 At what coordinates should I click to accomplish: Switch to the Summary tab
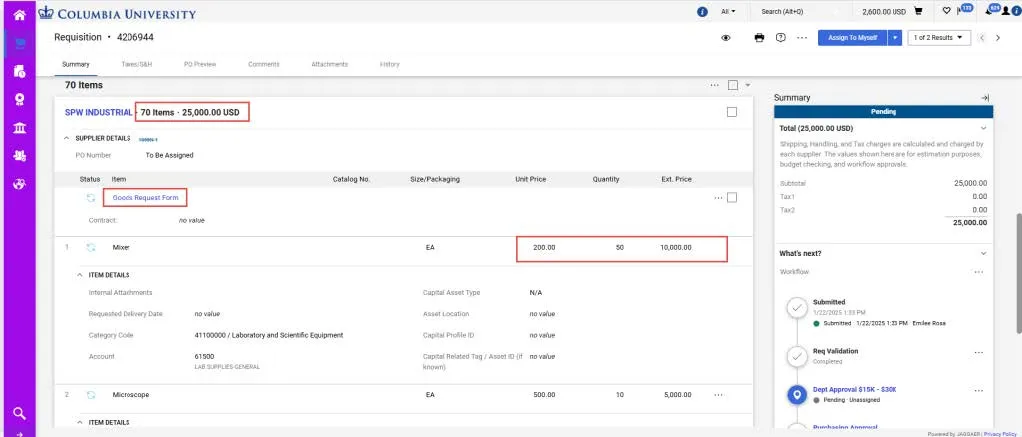[76, 65]
